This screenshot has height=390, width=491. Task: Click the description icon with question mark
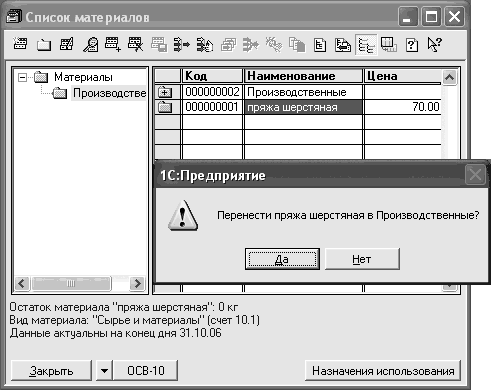coord(412,45)
